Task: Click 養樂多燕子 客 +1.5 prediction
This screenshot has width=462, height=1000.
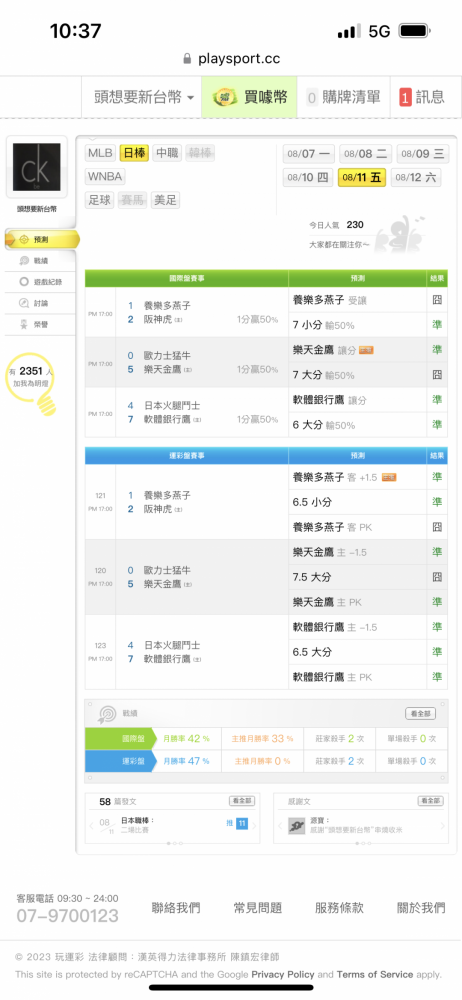Action: pyautogui.click(x=345, y=476)
